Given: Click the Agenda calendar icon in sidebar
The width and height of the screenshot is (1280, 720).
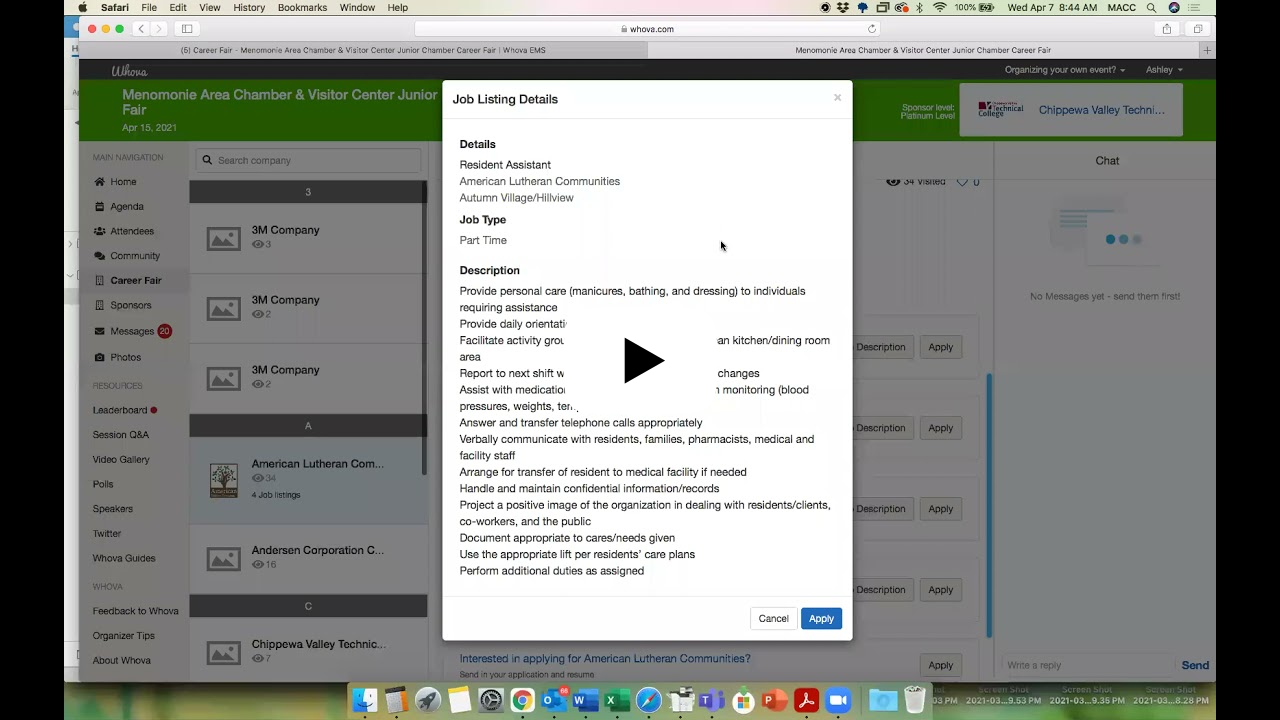Looking at the screenshot, I should (100, 207).
